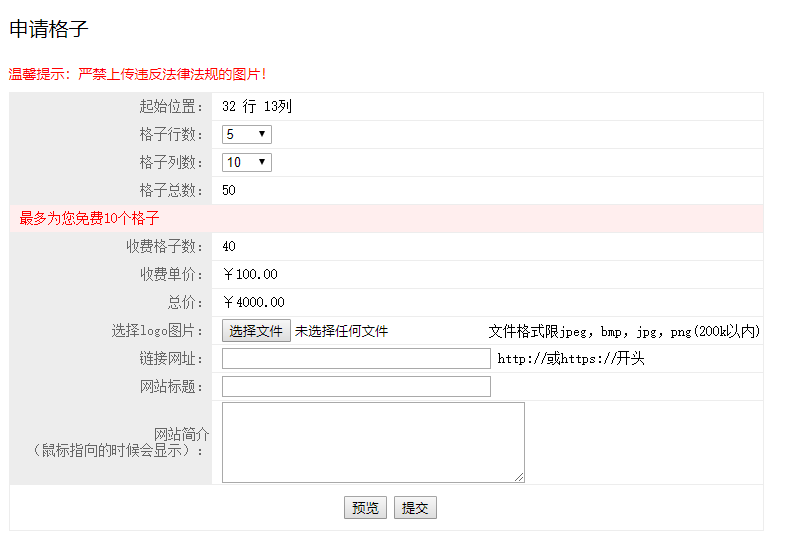Click the 网站标题 label
Screen dimensions: 810x550
(171, 386)
